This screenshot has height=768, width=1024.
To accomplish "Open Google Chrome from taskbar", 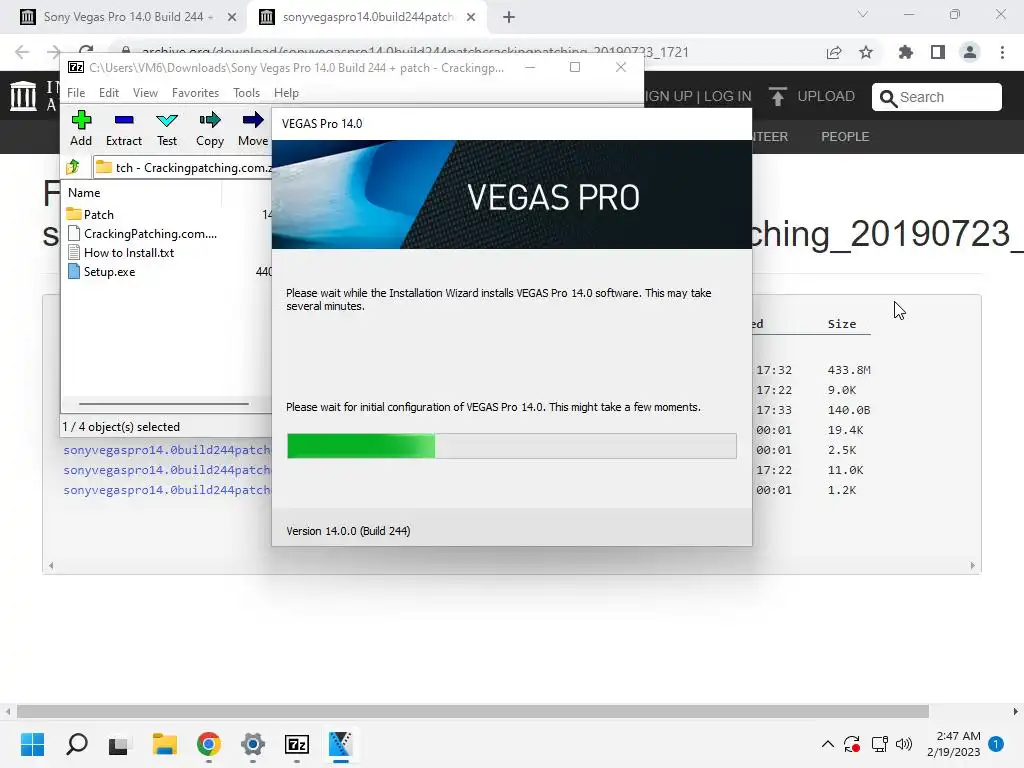I will click(x=209, y=744).
